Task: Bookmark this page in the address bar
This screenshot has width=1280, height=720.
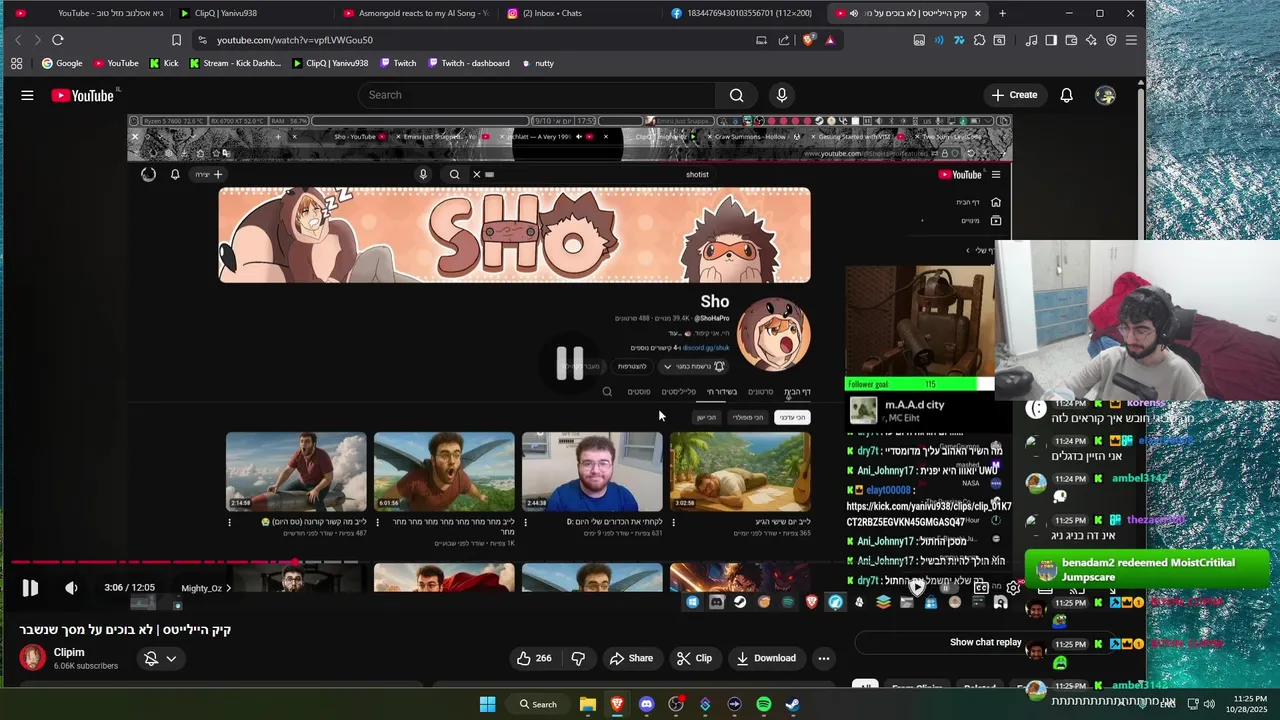Action: coord(176,40)
